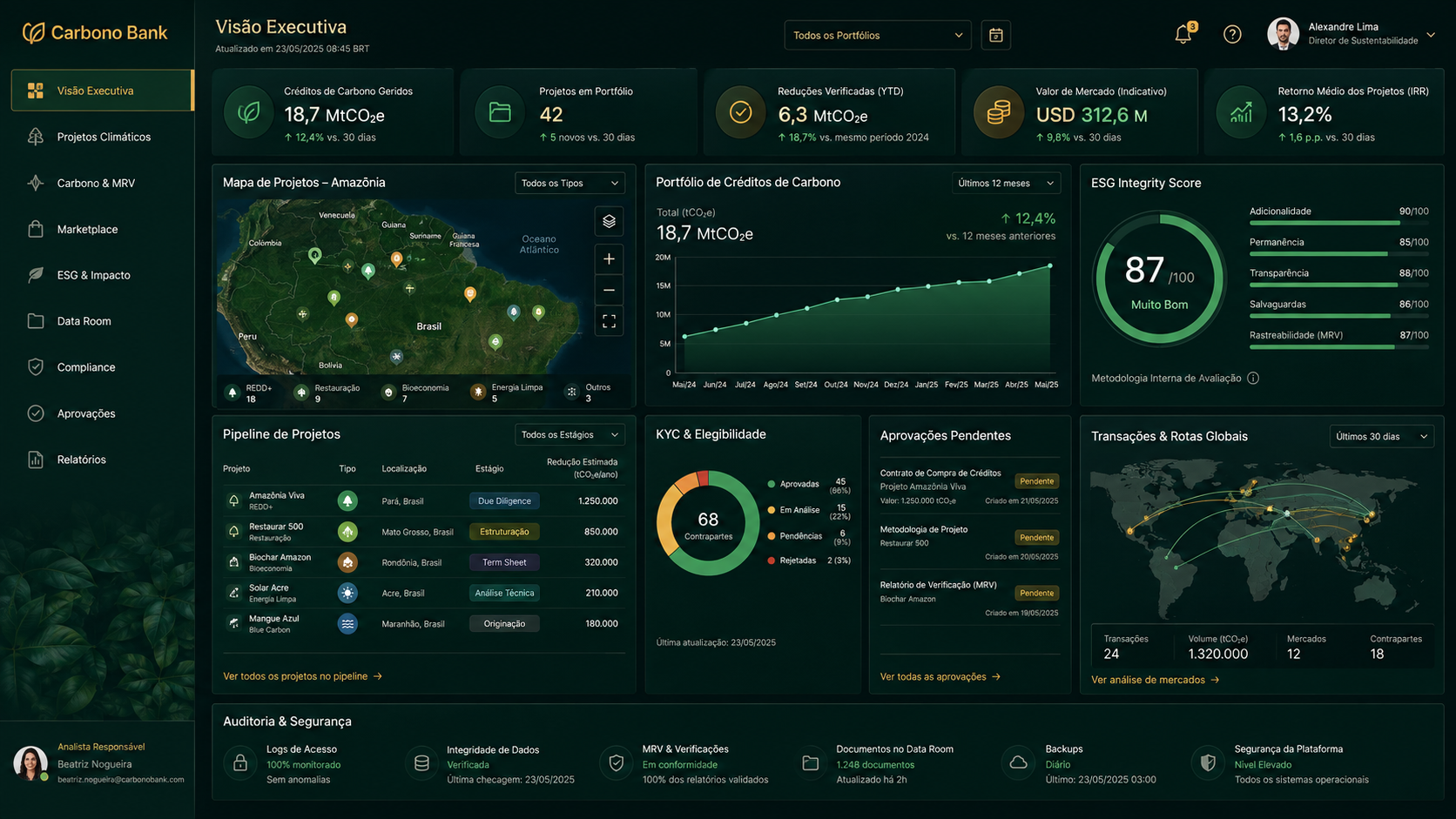The height and width of the screenshot is (819, 1456).
Task: Click the Carbono Bank logo
Action: pos(95,33)
